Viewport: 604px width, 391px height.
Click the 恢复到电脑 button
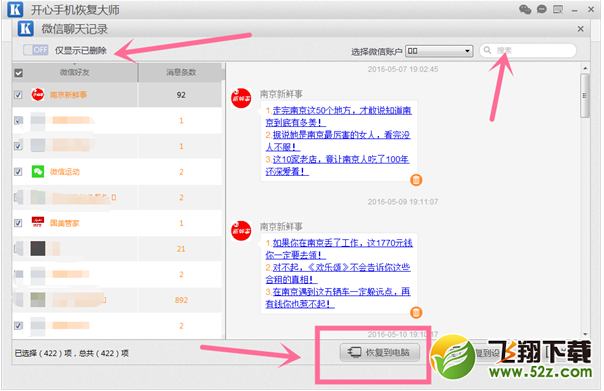point(379,352)
